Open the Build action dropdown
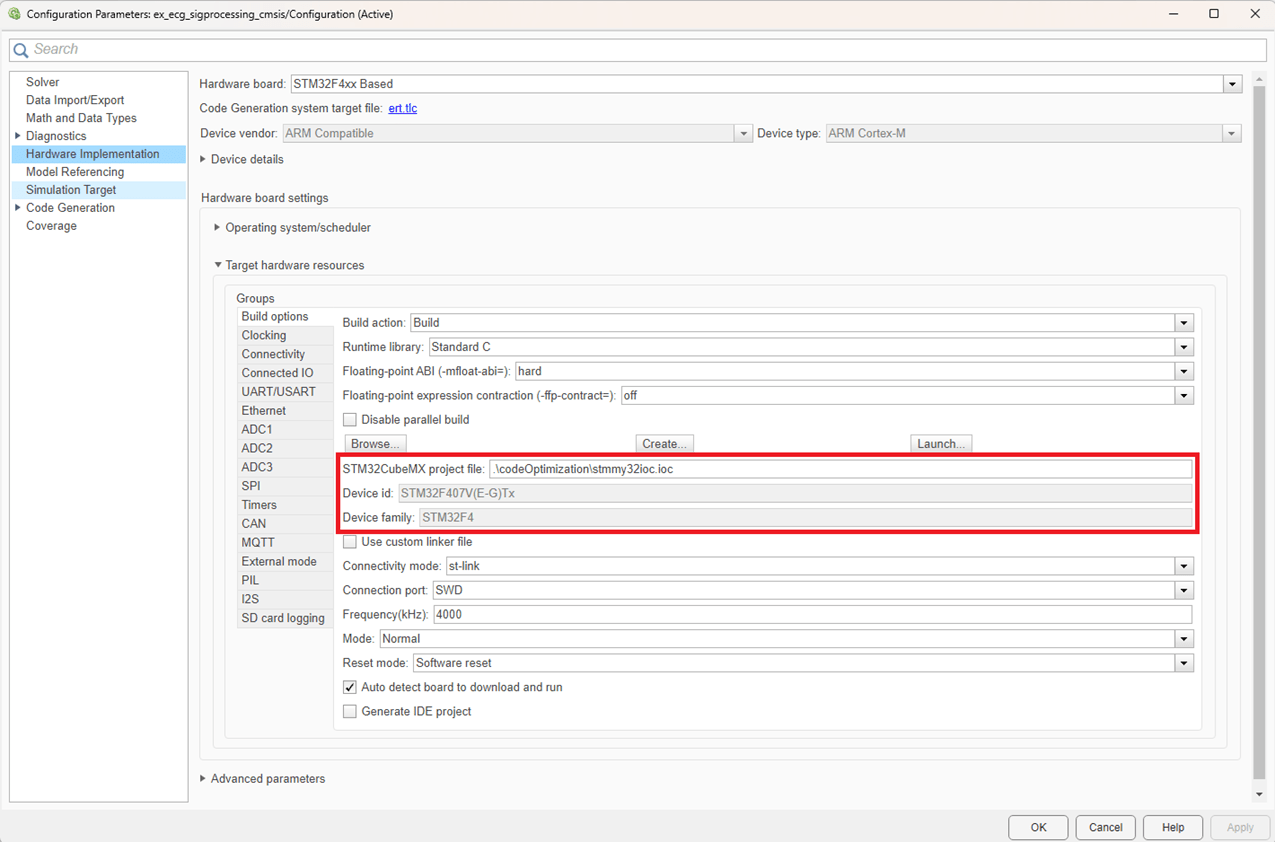Image resolution: width=1275 pixels, height=842 pixels. tap(1184, 323)
